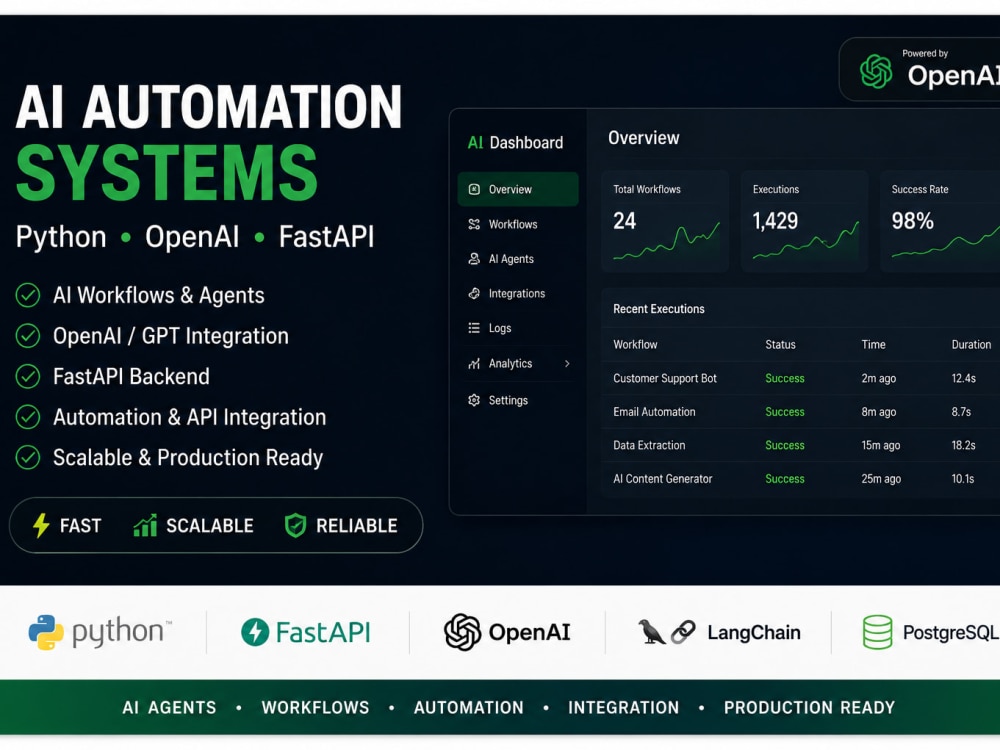The image size is (1000, 750).
Task: Click the '2m ago' time cell
Action: point(879,378)
